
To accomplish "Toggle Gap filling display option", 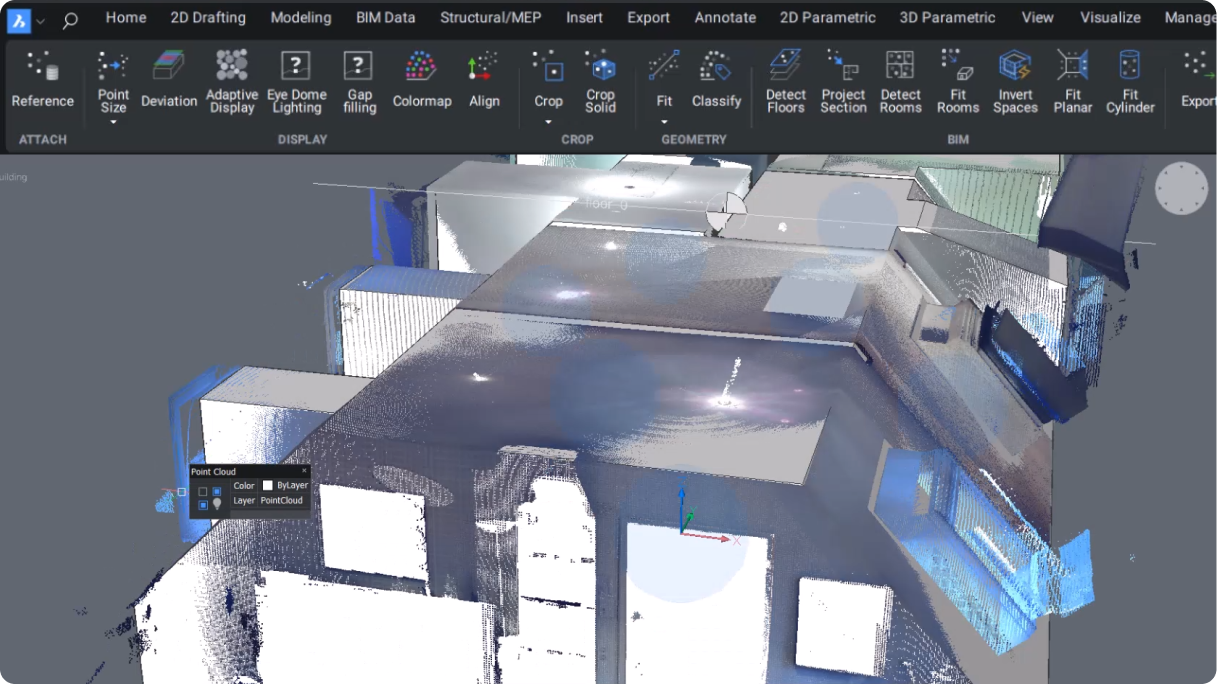I will (x=359, y=80).
